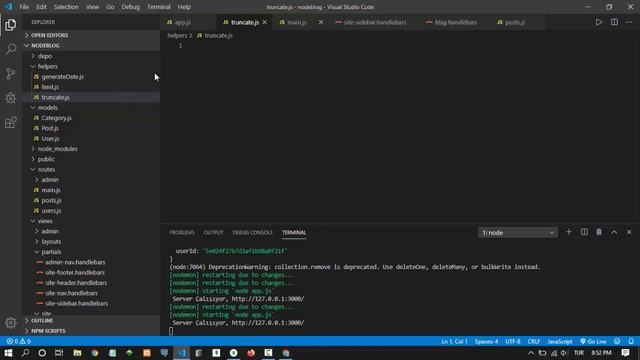Collapse the helpers folder
Screen dimensions: 640x360
point(91,66)
